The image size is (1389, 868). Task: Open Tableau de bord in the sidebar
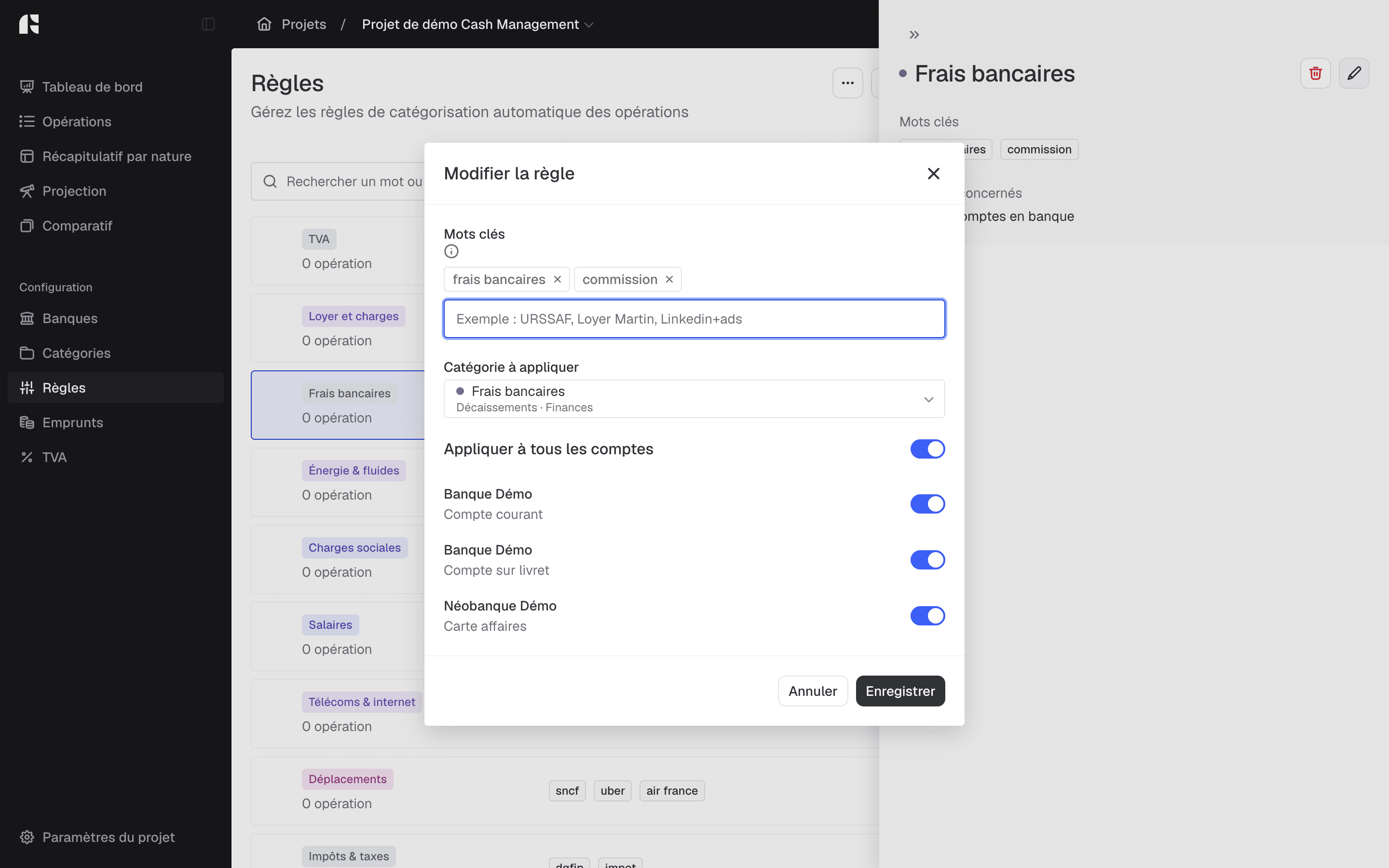tap(115, 87)
